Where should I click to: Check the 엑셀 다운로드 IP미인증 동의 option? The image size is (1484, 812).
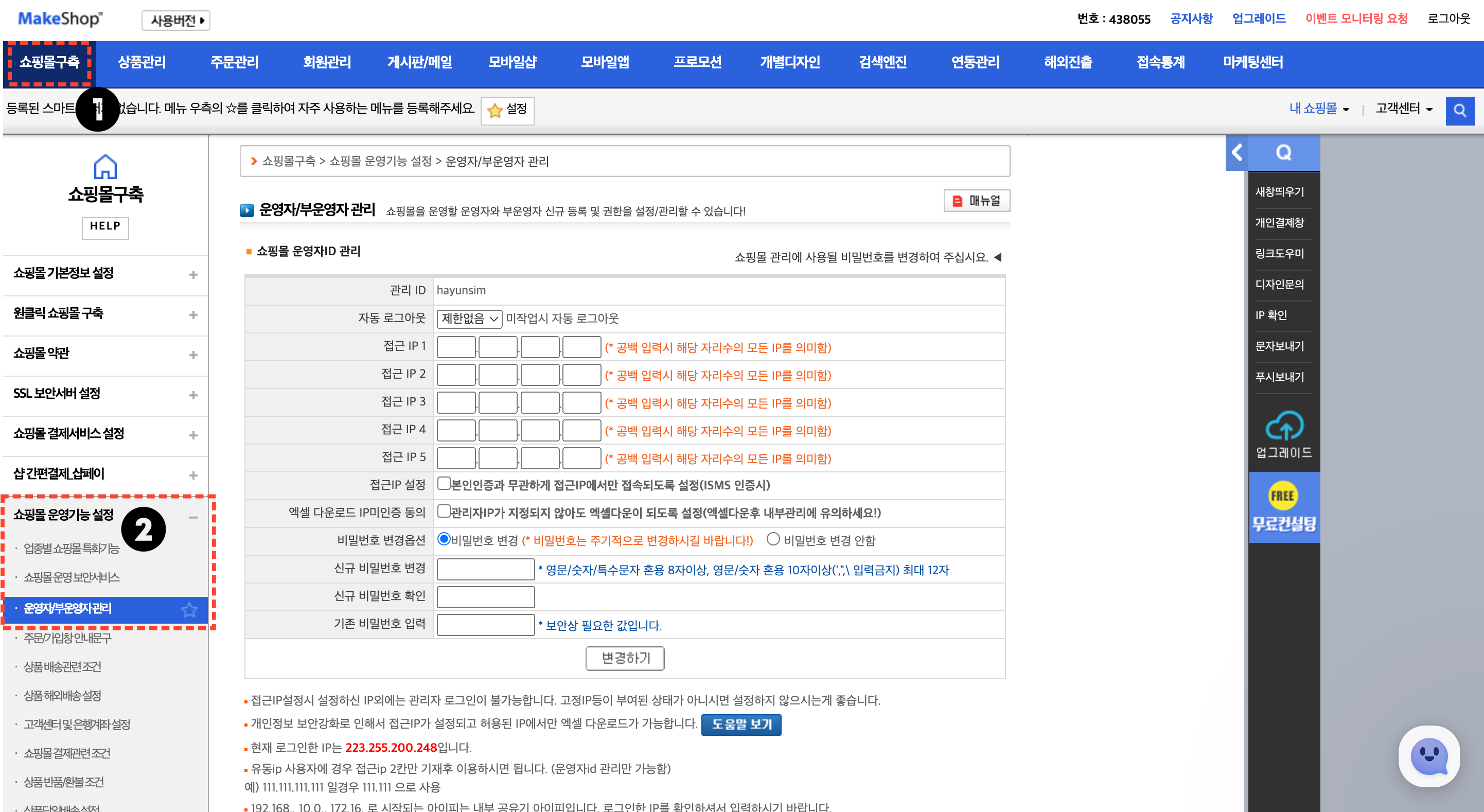click(x=443, y=513)
